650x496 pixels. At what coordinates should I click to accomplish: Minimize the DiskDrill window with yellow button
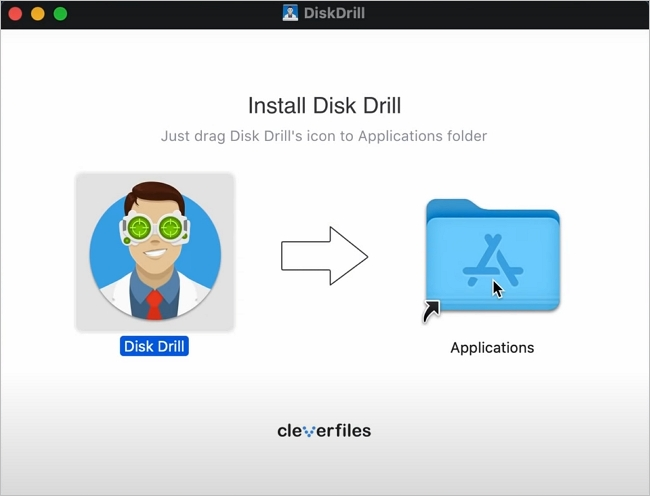pyautogui.click(x=38, y=14)
